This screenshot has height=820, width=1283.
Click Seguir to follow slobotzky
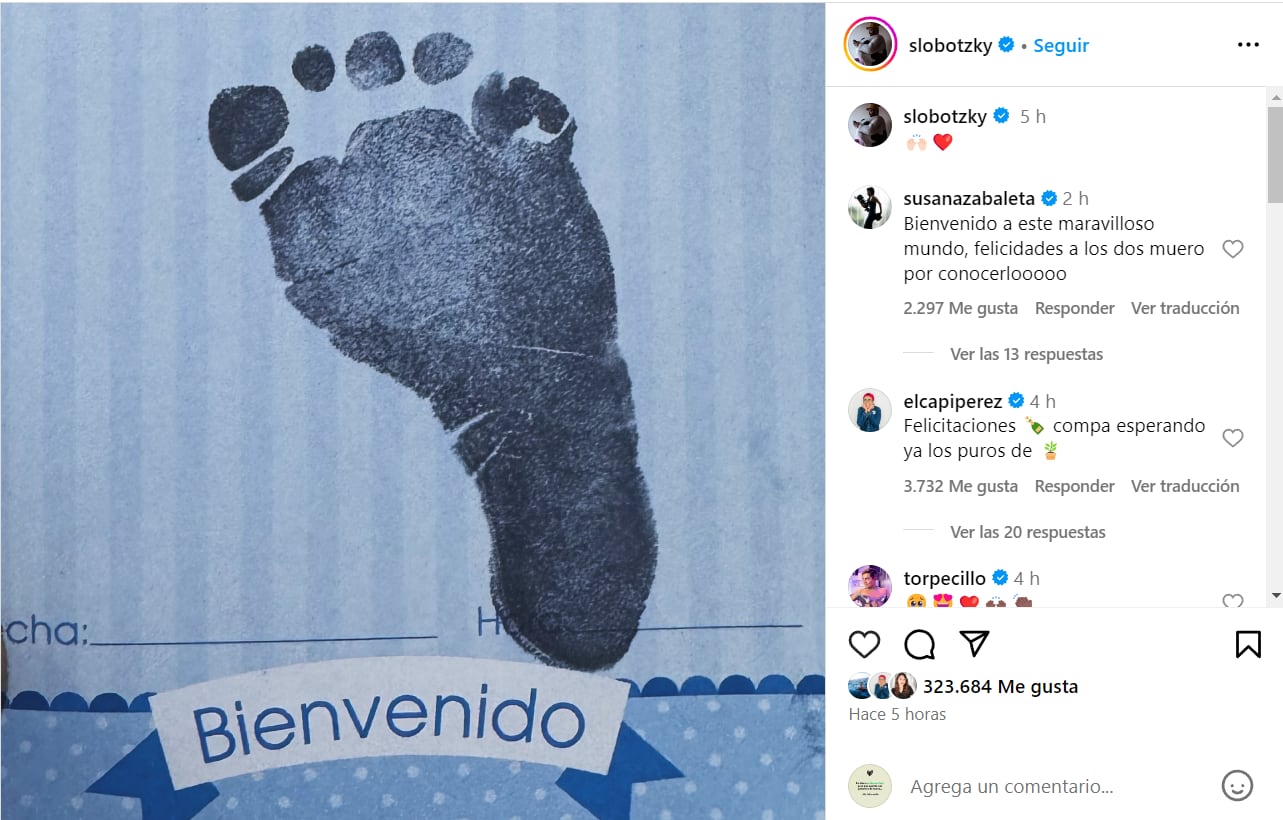pyautogui.click(x=1061, y=45)
